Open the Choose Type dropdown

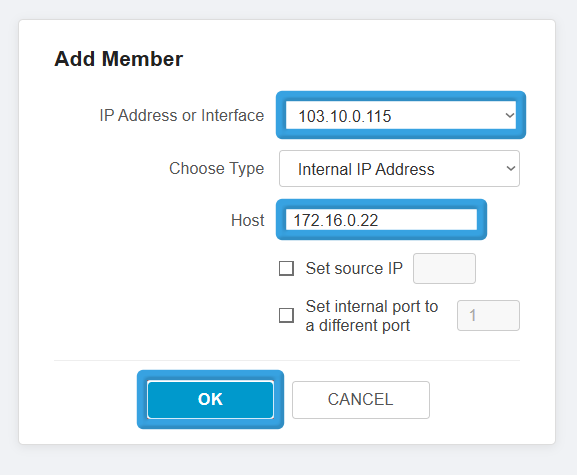[x=399, y=169]
